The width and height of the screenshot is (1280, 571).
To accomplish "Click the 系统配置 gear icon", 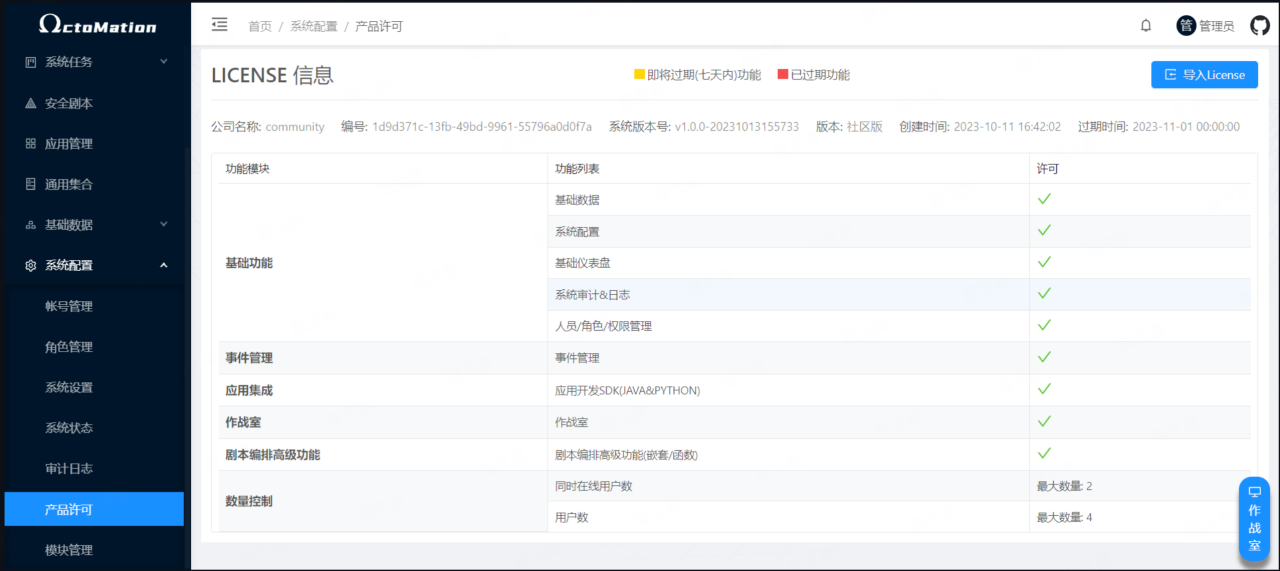I will click(30, 266).
